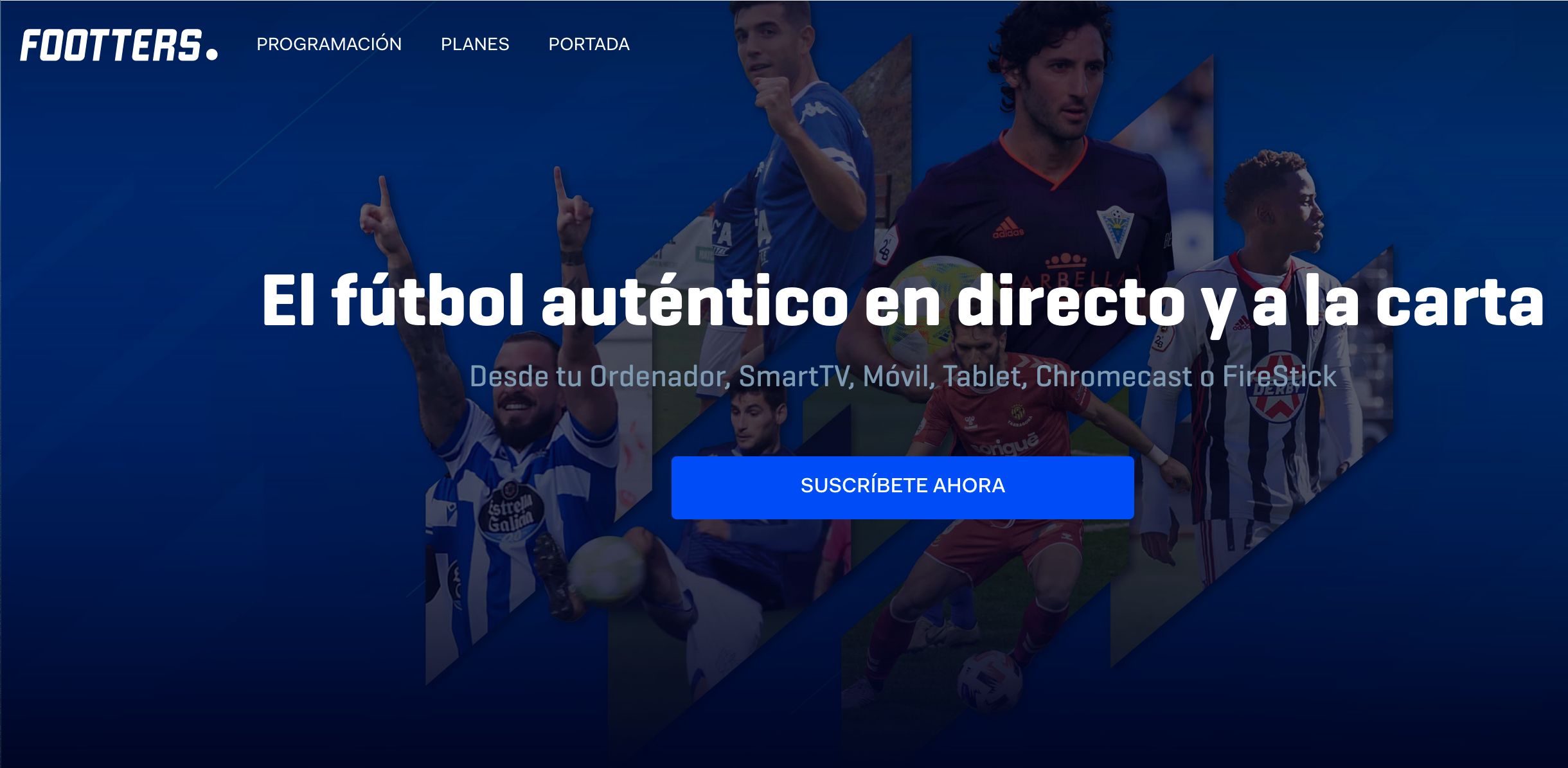Click the headline "El fútbol auténtico en directo"
This screenshot has height=768, width=1568.
(723, 301)
